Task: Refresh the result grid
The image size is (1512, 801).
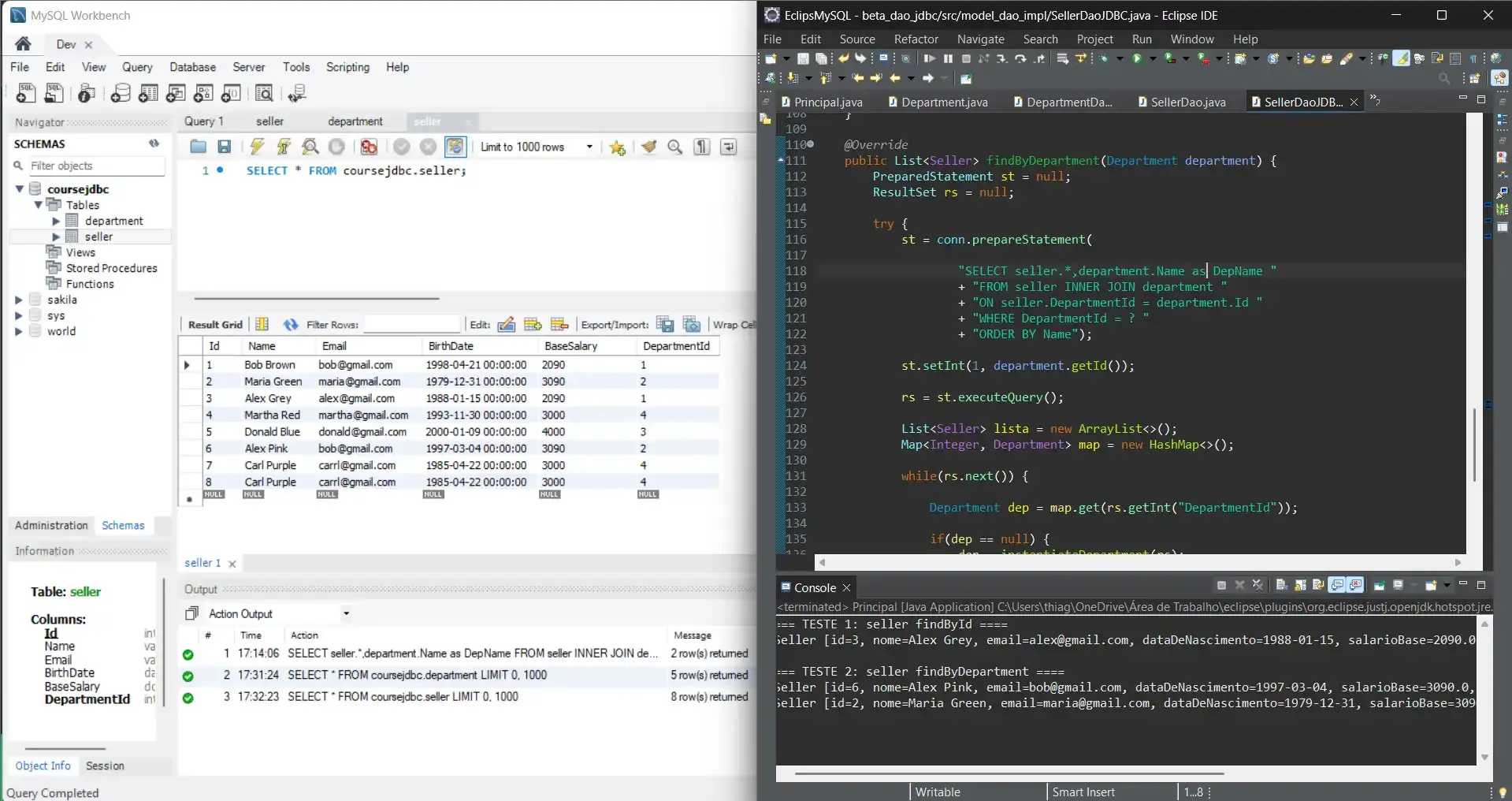Action: click(291, 325)
